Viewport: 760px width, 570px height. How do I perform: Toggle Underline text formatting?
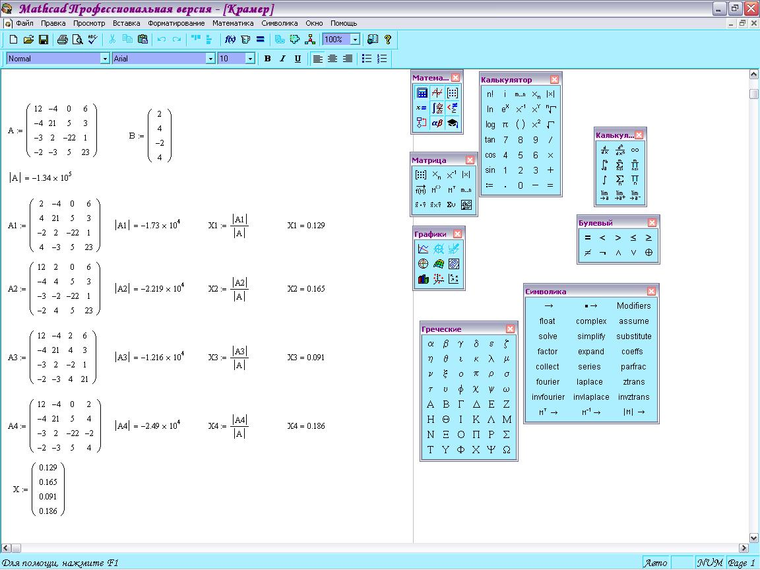coord(298,59)
